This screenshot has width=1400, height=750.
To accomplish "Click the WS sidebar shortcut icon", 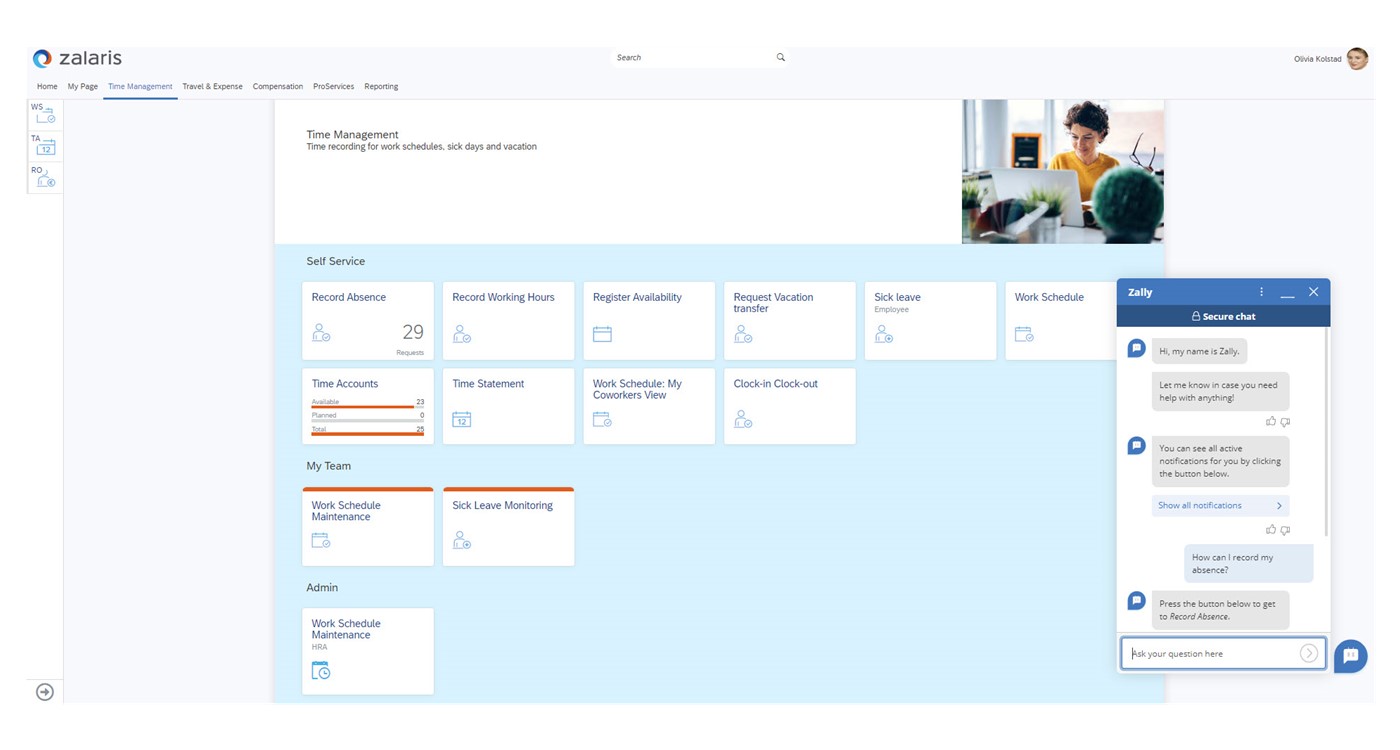I will click(x=45, y=114).
